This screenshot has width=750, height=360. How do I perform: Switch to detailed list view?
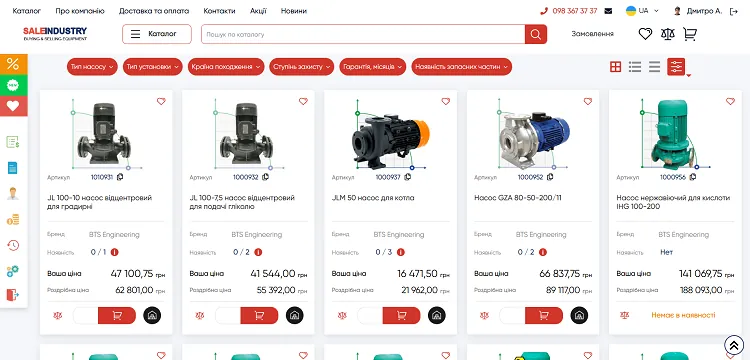tap(635, 67)
